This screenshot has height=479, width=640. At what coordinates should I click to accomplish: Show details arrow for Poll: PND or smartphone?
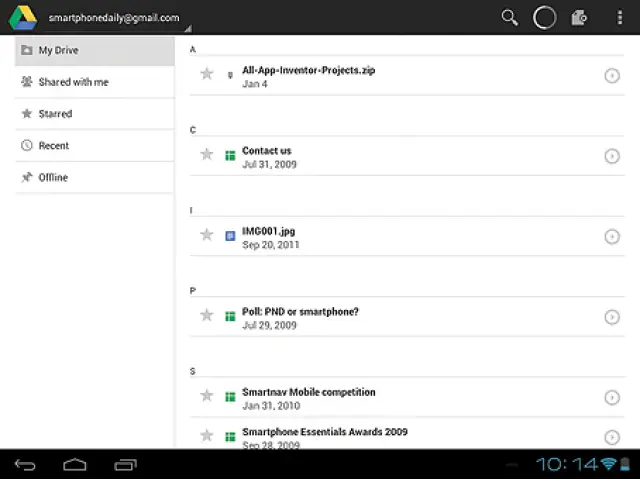(x=612, y=317)
